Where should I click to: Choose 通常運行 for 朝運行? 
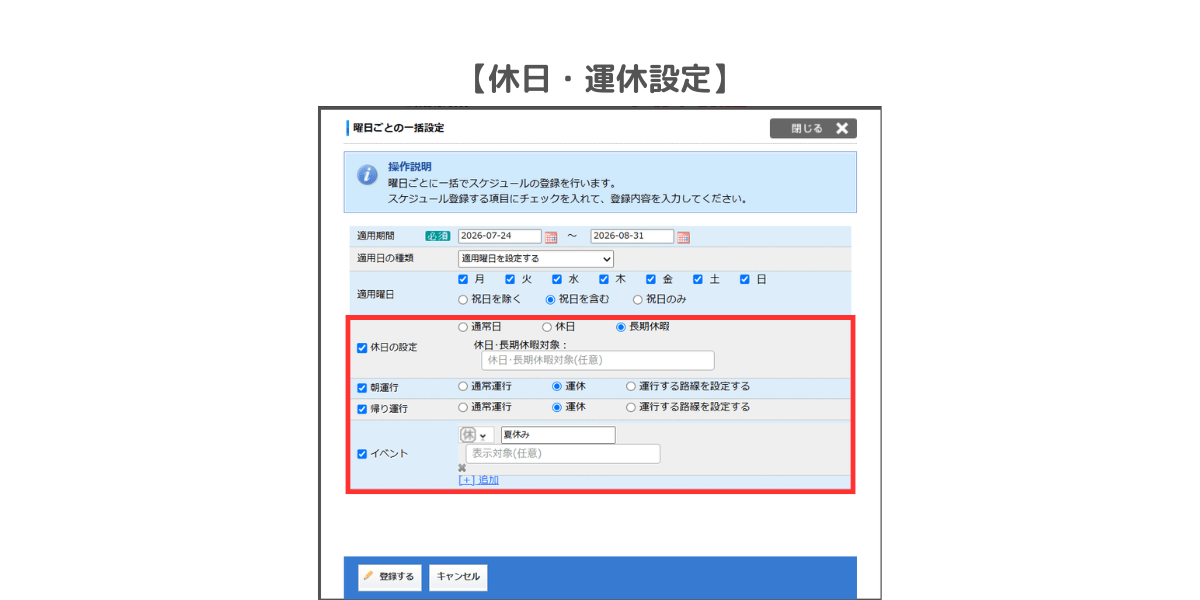[x=463, y=386]
